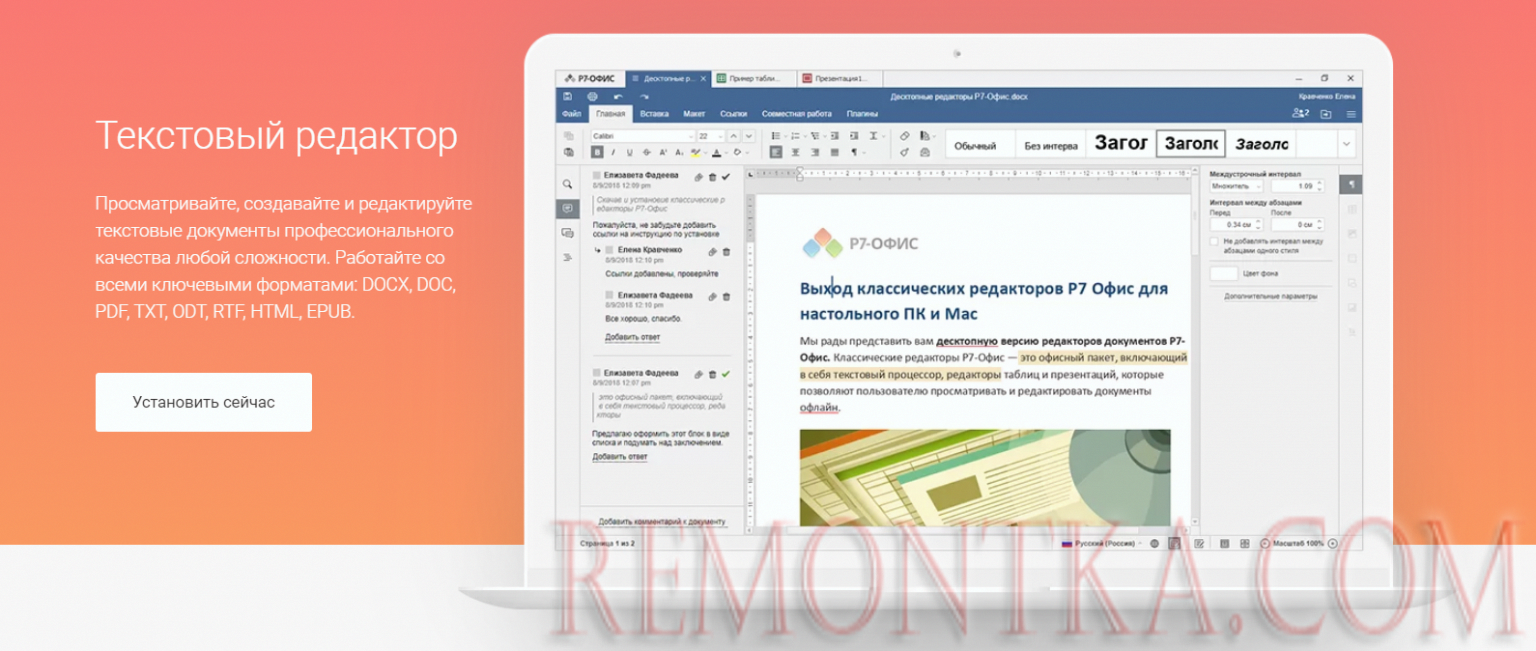Click the Save icon in the title toolbar
This screenshot has height=651, width=1536.
568,96
